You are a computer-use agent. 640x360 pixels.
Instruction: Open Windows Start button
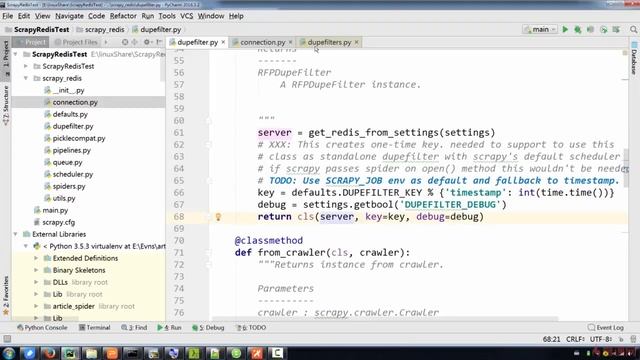tap(9, 353)
